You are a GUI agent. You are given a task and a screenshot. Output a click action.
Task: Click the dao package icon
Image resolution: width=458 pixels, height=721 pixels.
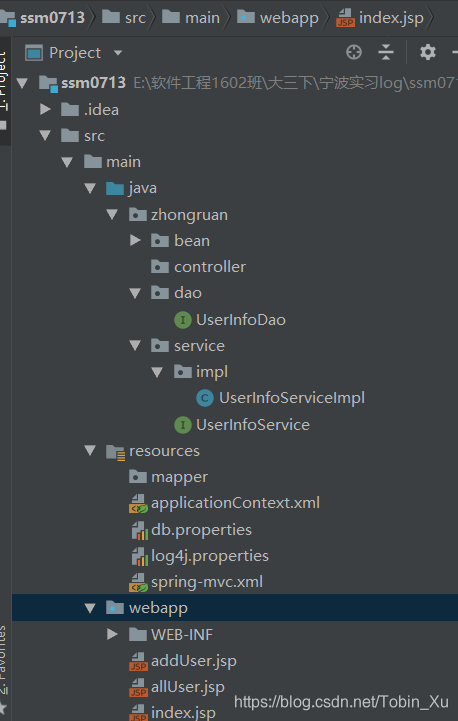(x=160, y=293)
